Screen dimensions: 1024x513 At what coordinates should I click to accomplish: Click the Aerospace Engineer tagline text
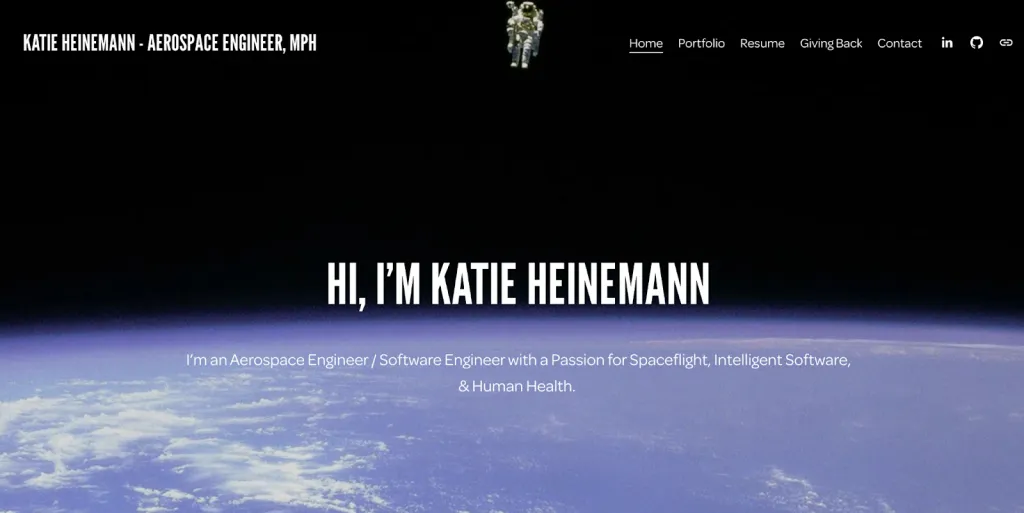[518, 373]
